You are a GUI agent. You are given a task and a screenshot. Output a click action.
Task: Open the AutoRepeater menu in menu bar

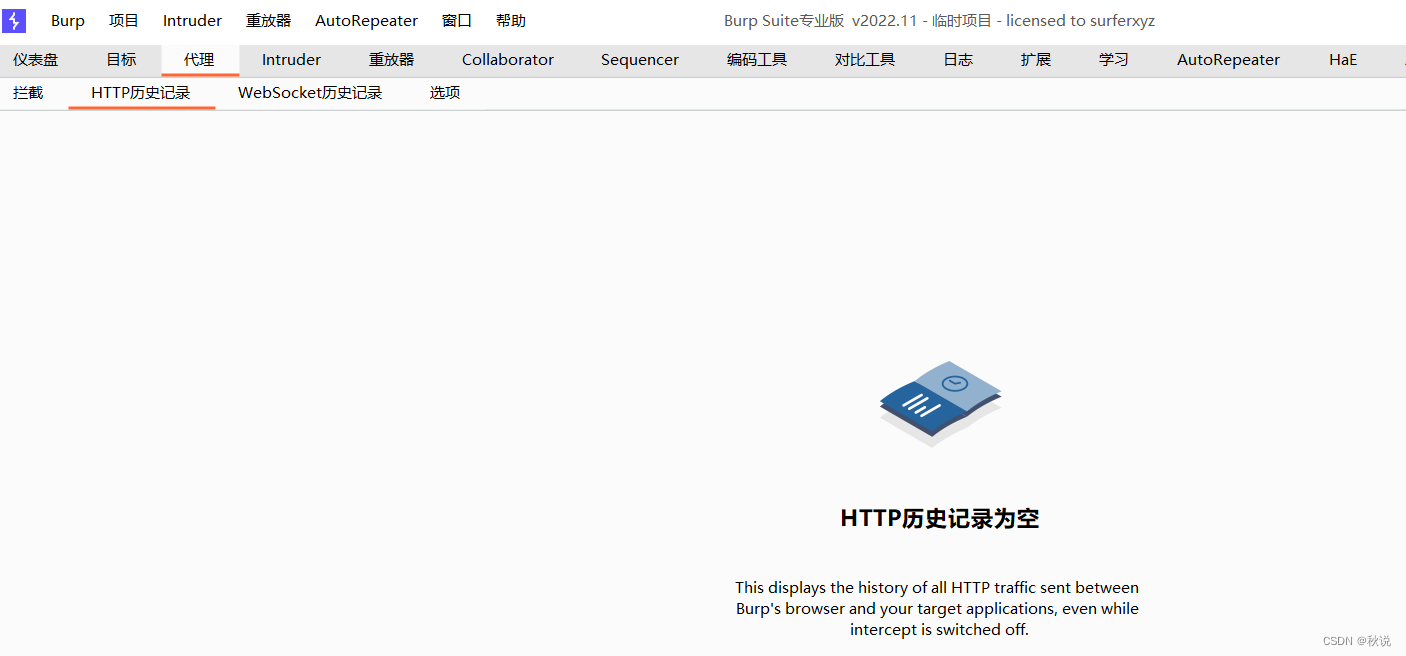tap(366, 21)
